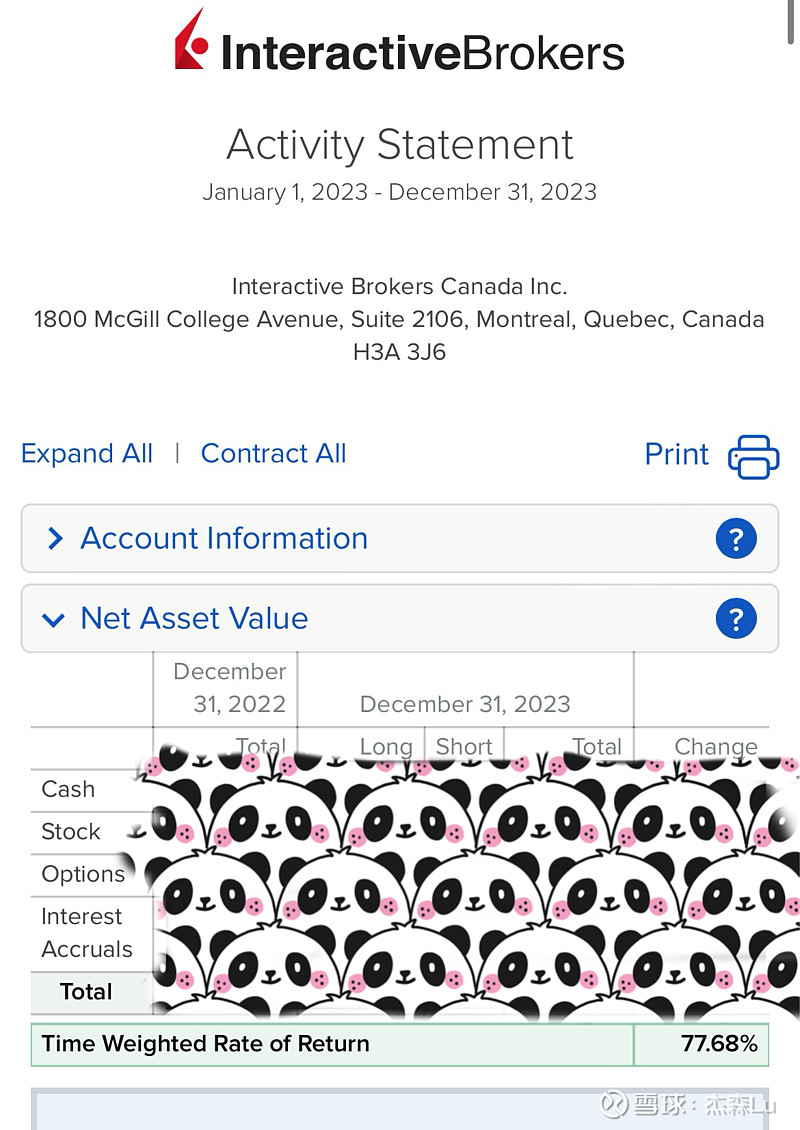Click the Interest Accruals row label

[86, 933]
